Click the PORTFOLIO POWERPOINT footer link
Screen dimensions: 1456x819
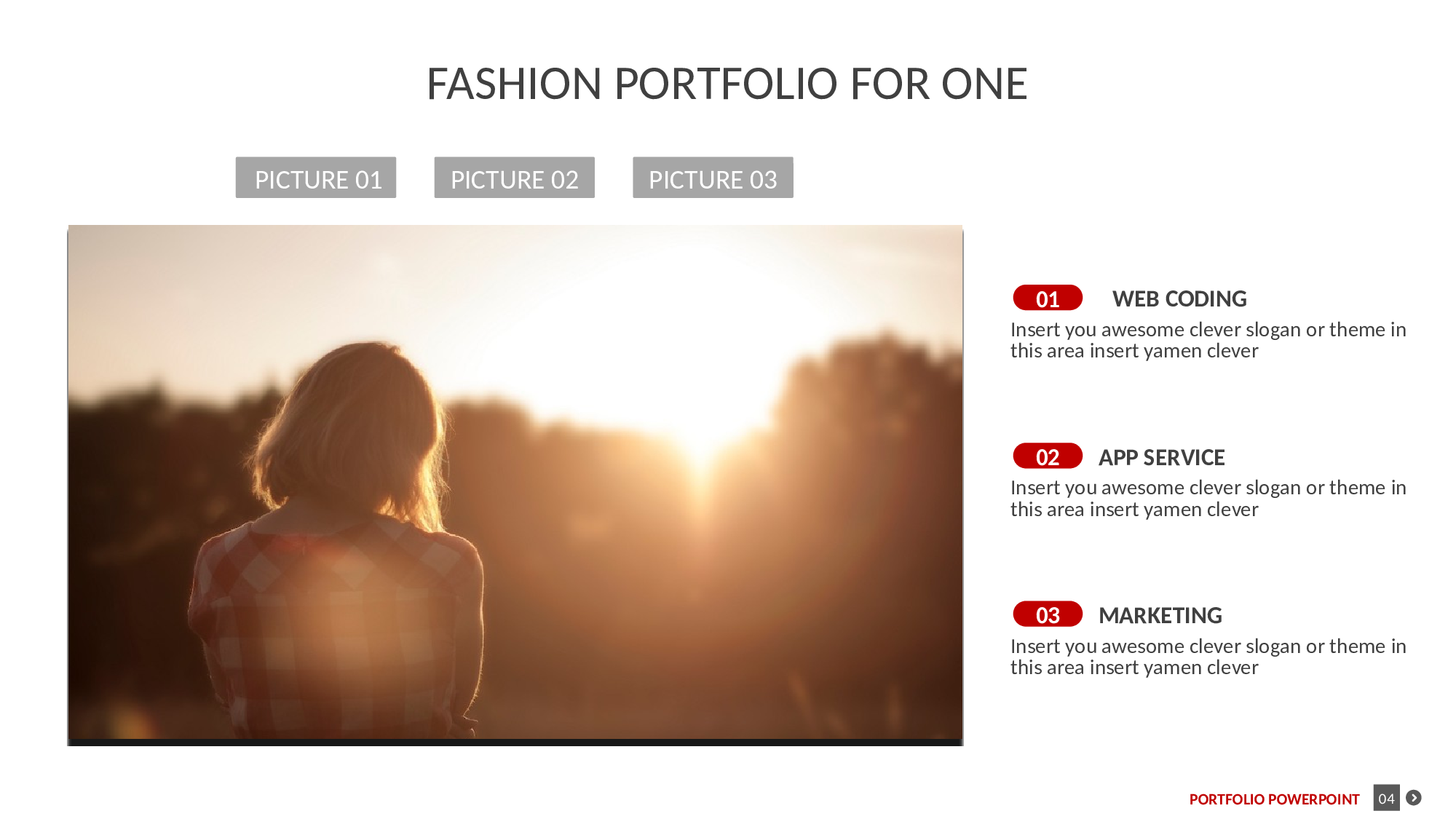tap(1274, 799)
